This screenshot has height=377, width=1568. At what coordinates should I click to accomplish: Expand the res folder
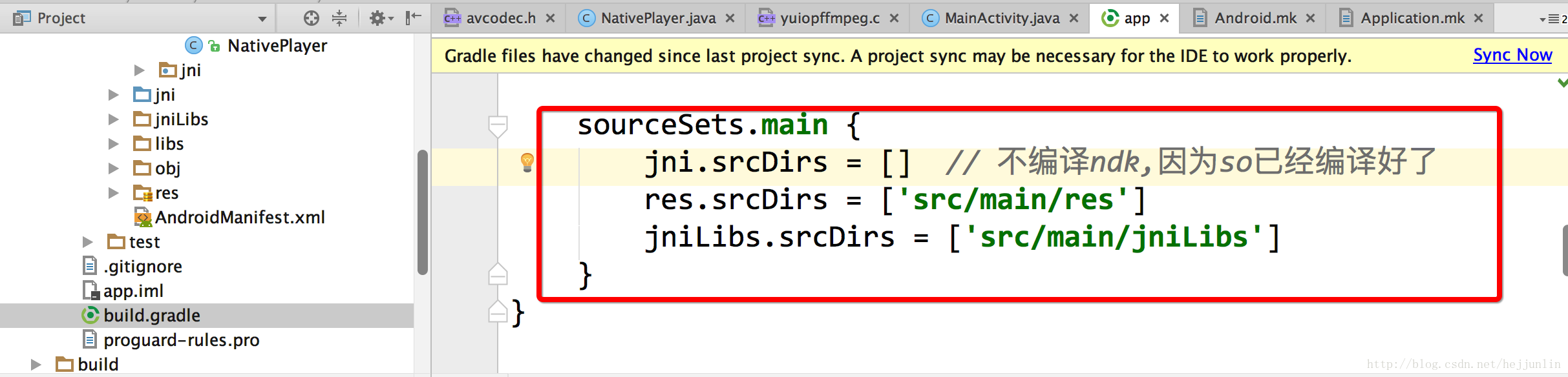click(x=113, y=192)
